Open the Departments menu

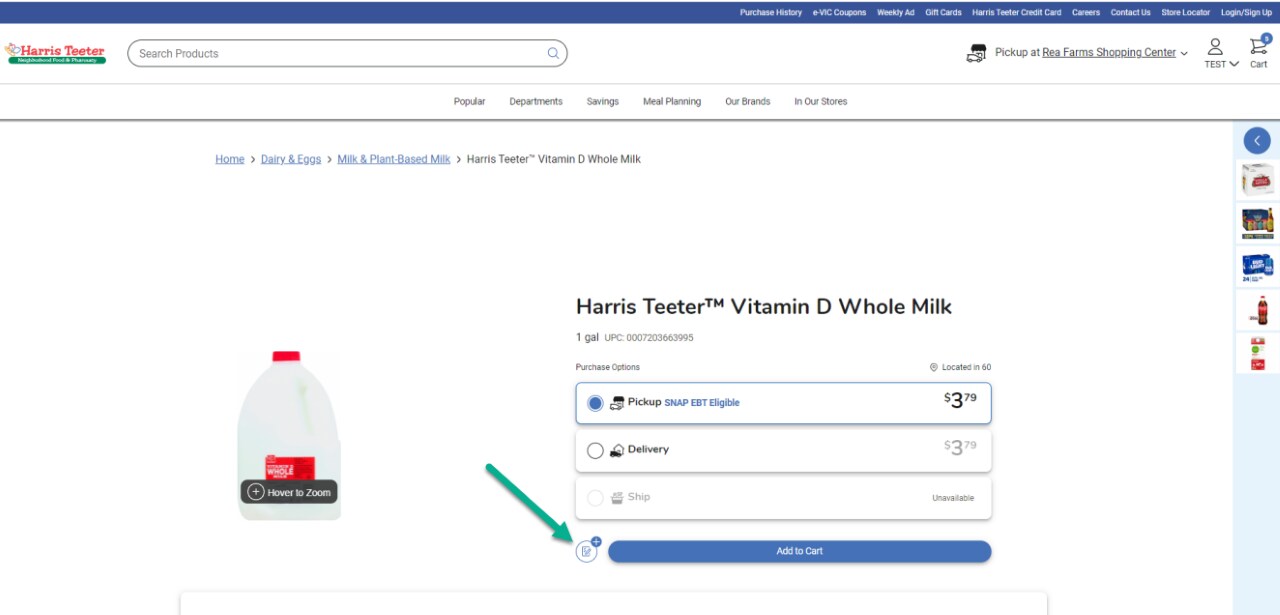click(x=536, y=101)
